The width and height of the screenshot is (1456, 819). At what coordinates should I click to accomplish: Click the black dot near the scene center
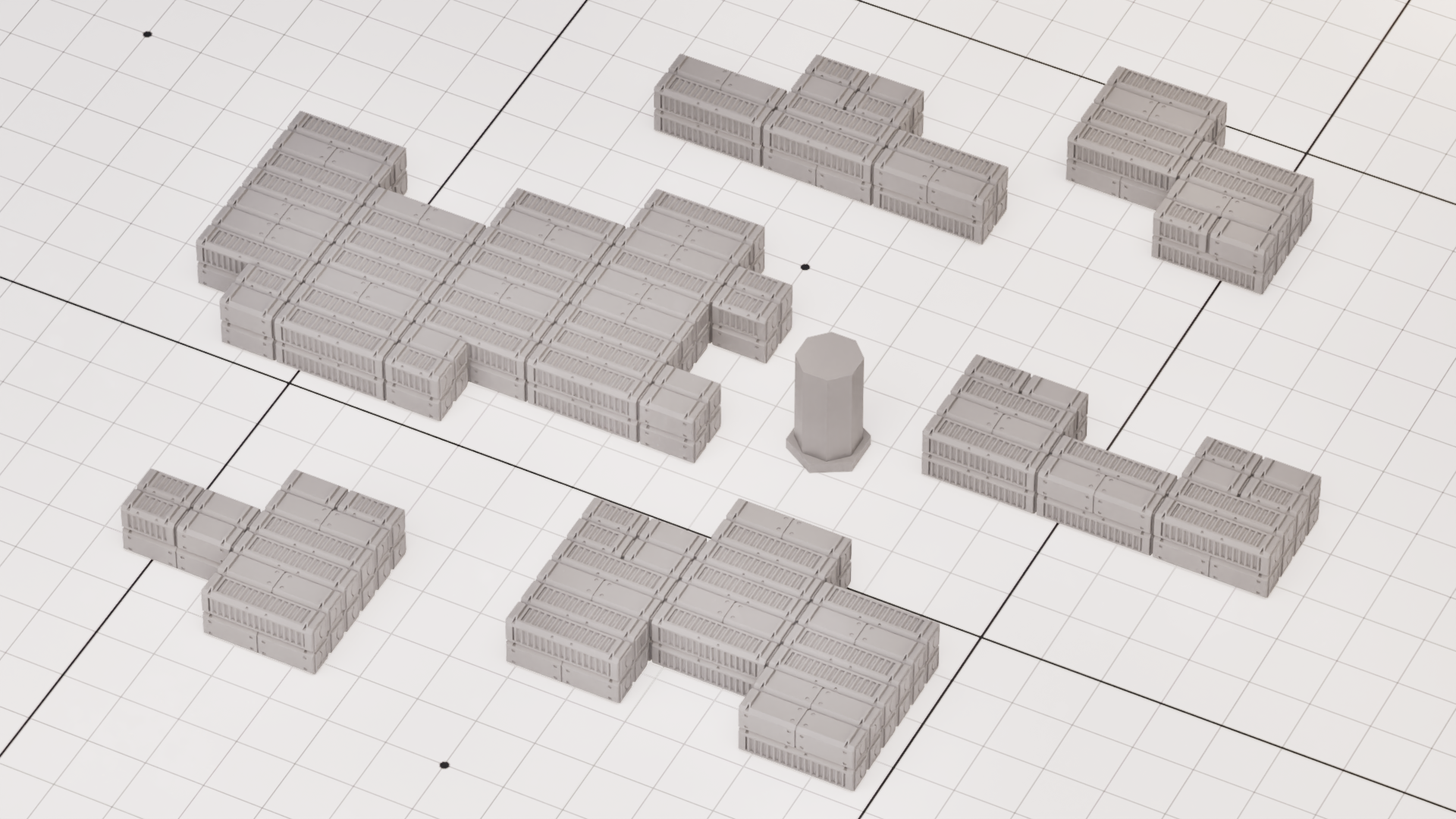(x=804, y=266)
